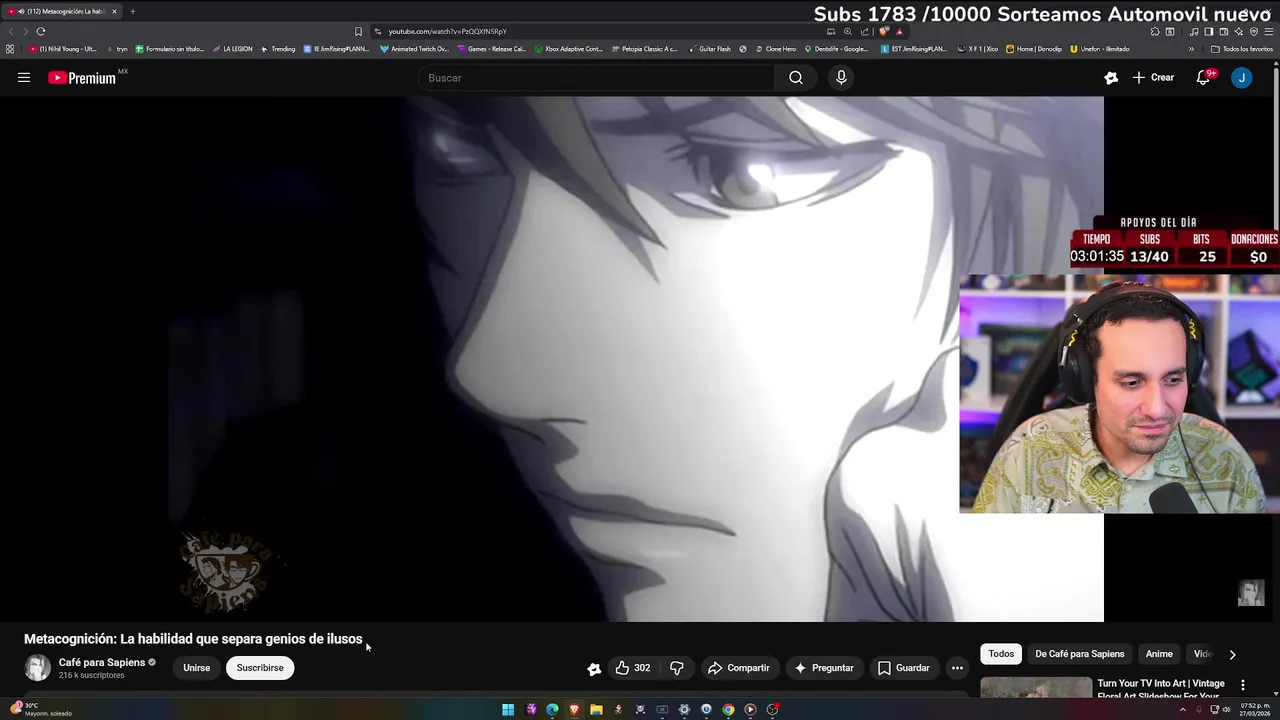Go back in browser history
Image resolution: width=1280 pixels, height=720 pixels.
11,31
